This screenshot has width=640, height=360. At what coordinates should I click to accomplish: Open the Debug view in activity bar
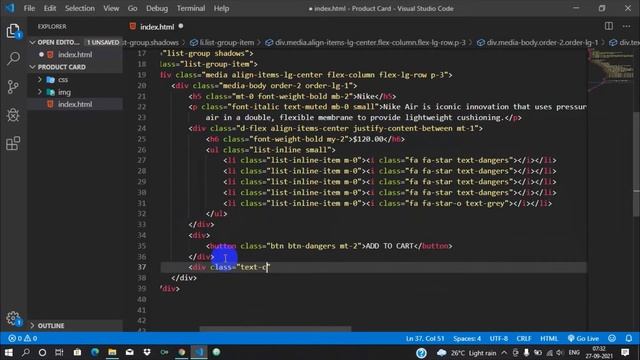(x=13, y=115)
